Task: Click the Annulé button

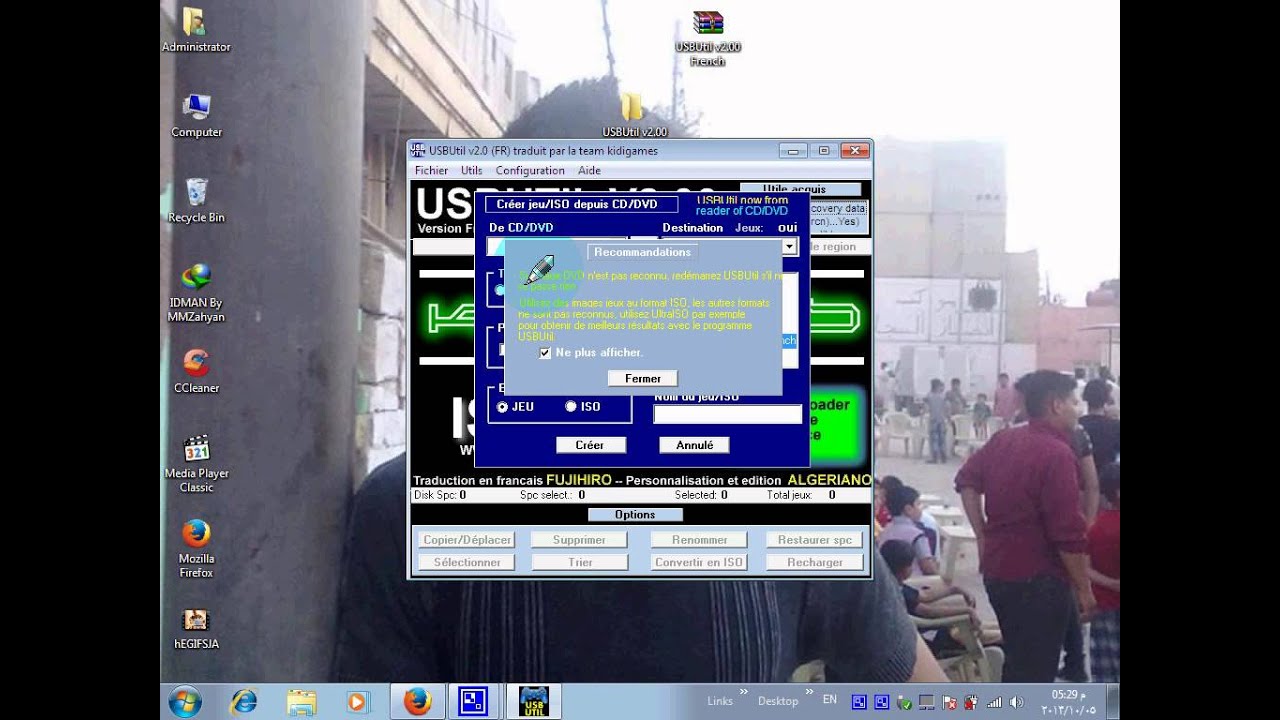Action: pyautogui.click(x=695, y=445)
